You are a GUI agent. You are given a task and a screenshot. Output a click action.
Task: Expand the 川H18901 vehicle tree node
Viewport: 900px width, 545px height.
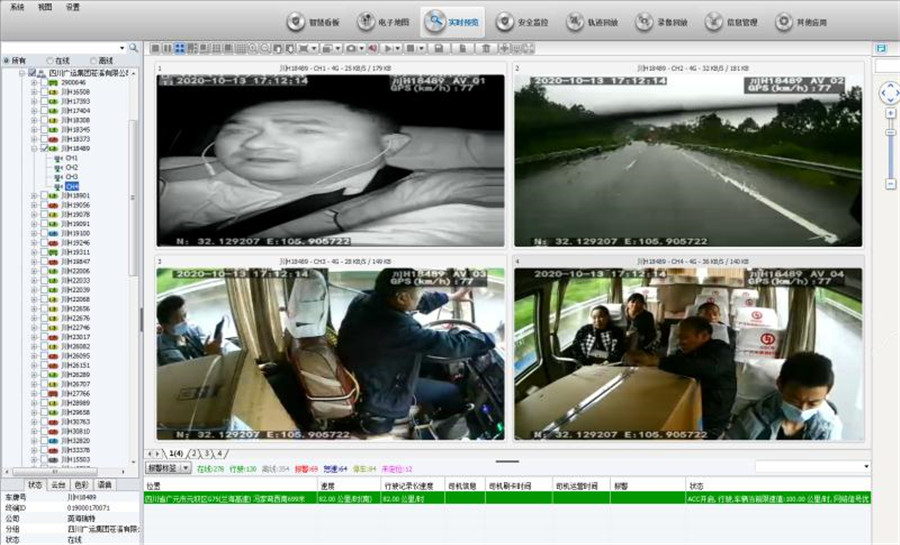pyautogui.click(x=33, y=196)
